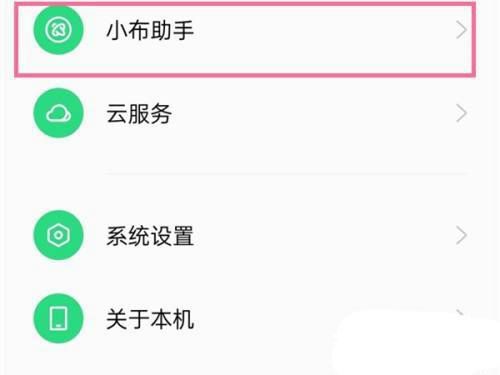Click the partly hidden chevron of 关于本机
500x375 pixels.
click(460, 313)
